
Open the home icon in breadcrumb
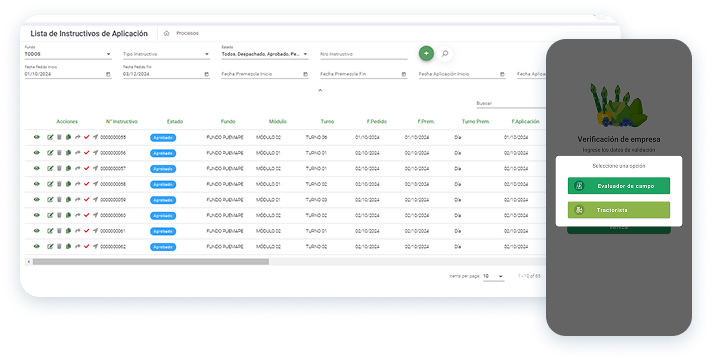pos(167,33)
